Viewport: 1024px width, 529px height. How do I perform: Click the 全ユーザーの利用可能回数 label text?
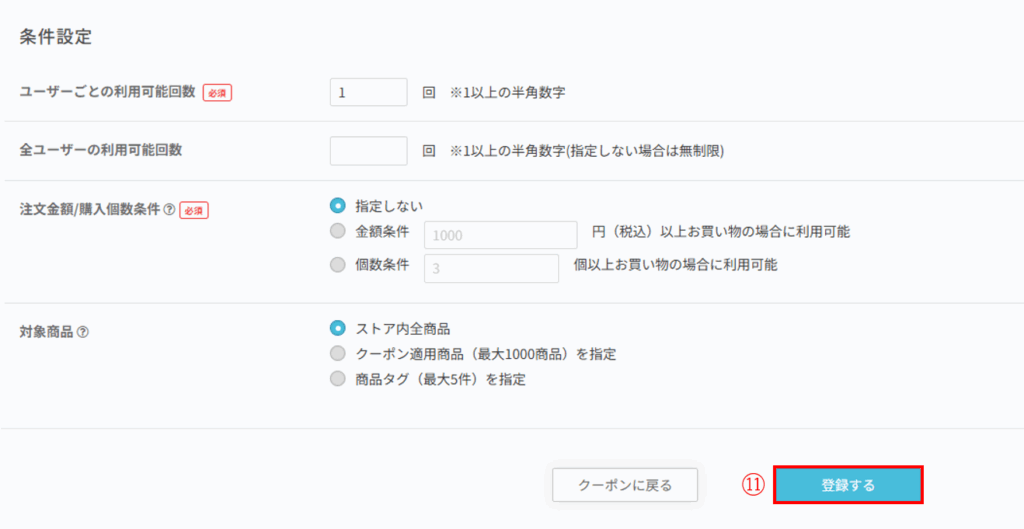[101, 150]
